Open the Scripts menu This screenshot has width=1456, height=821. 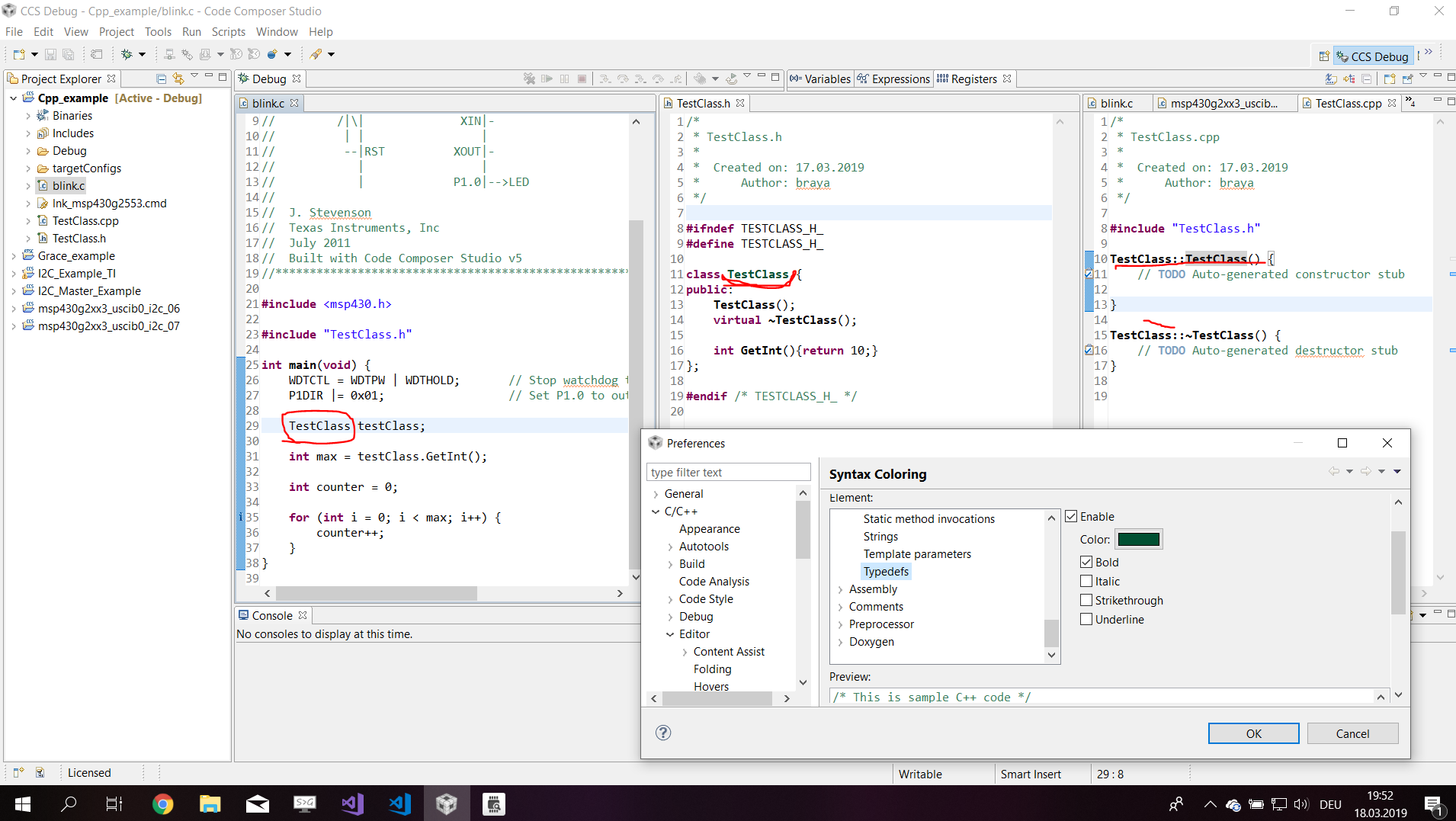tap(228, 32)
